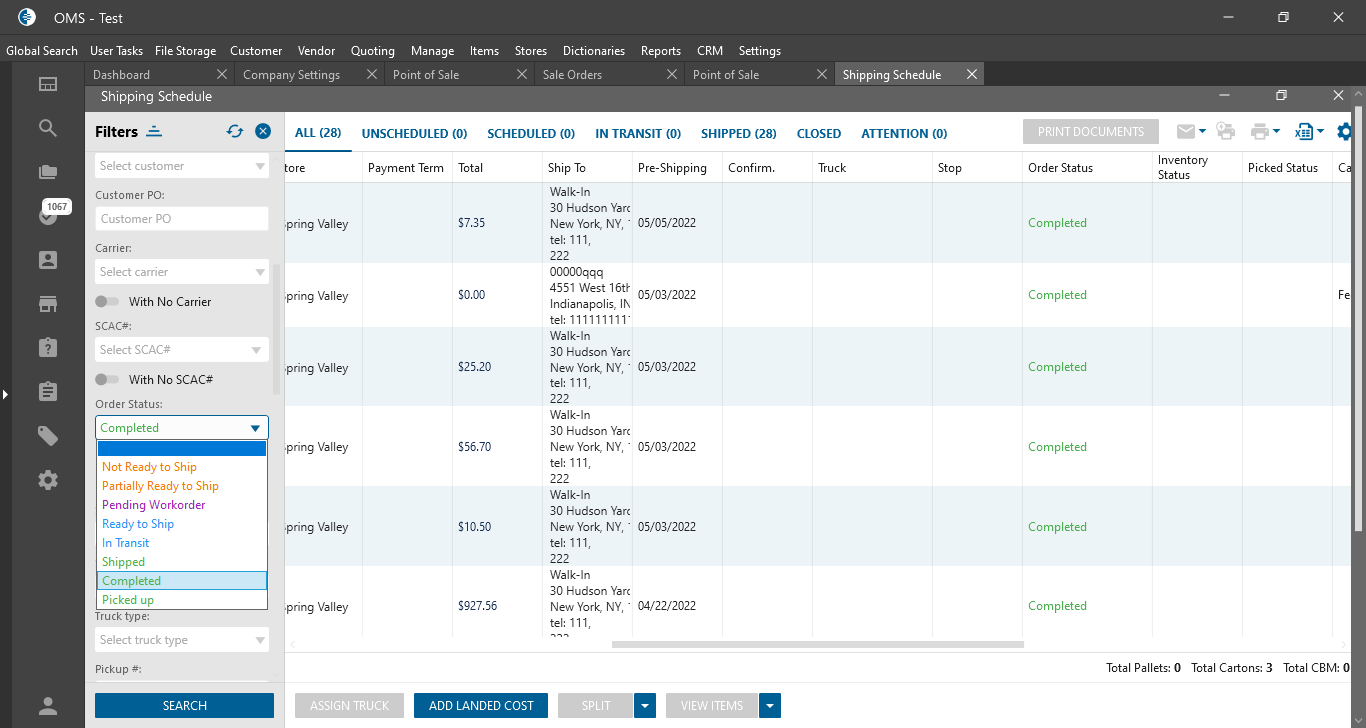Click the user profile icon at sidebar bottom
Screen dimensions: 1366x728
[48, 706]
